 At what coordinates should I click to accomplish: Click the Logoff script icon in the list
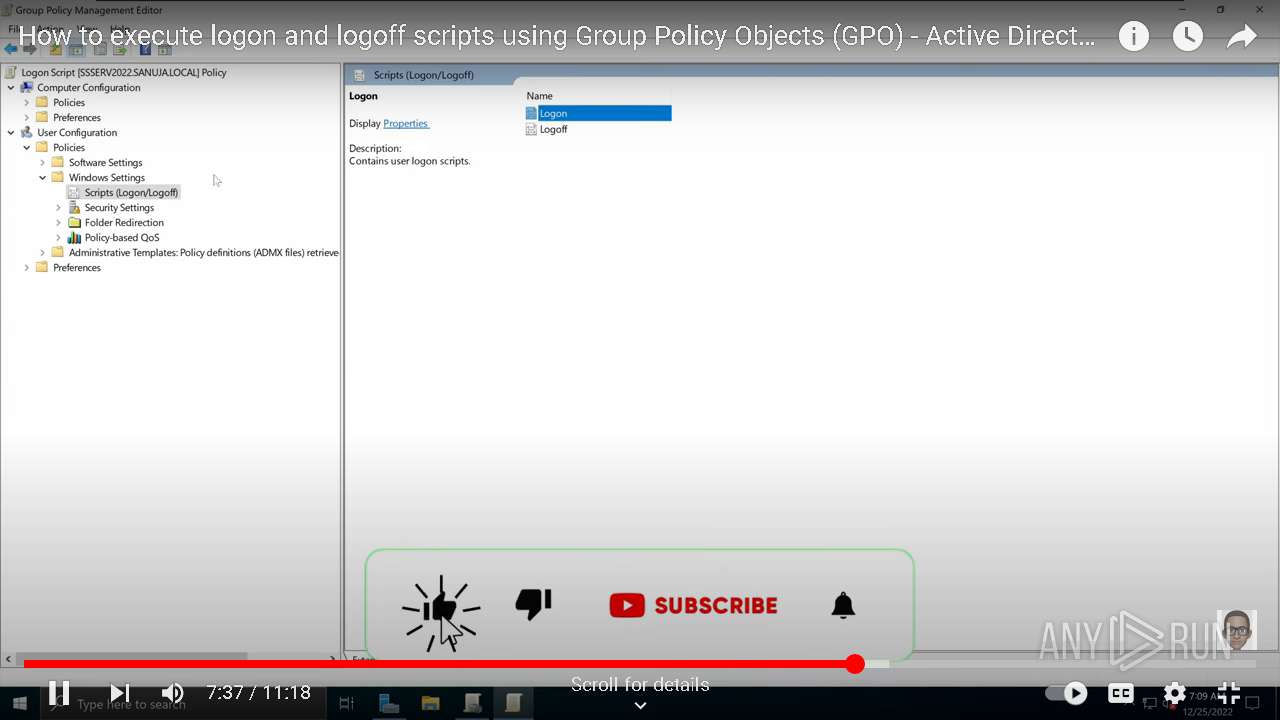531,129
